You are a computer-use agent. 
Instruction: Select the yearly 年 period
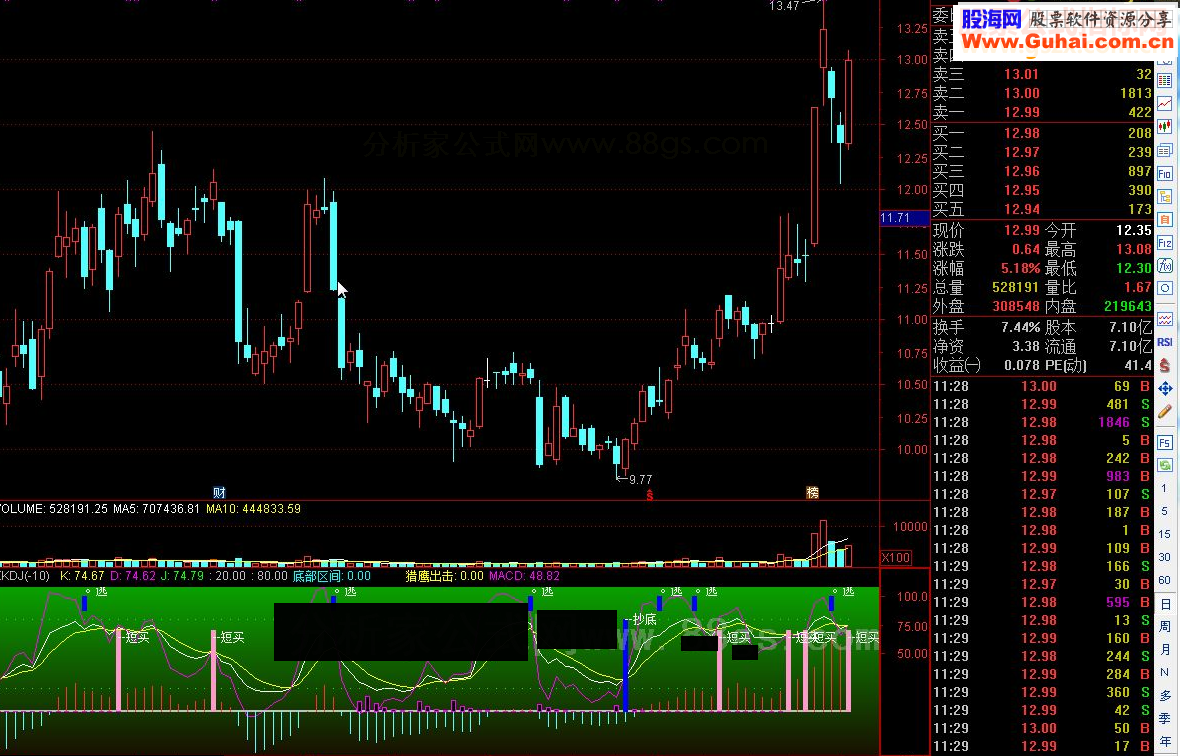coord(1165,742)
